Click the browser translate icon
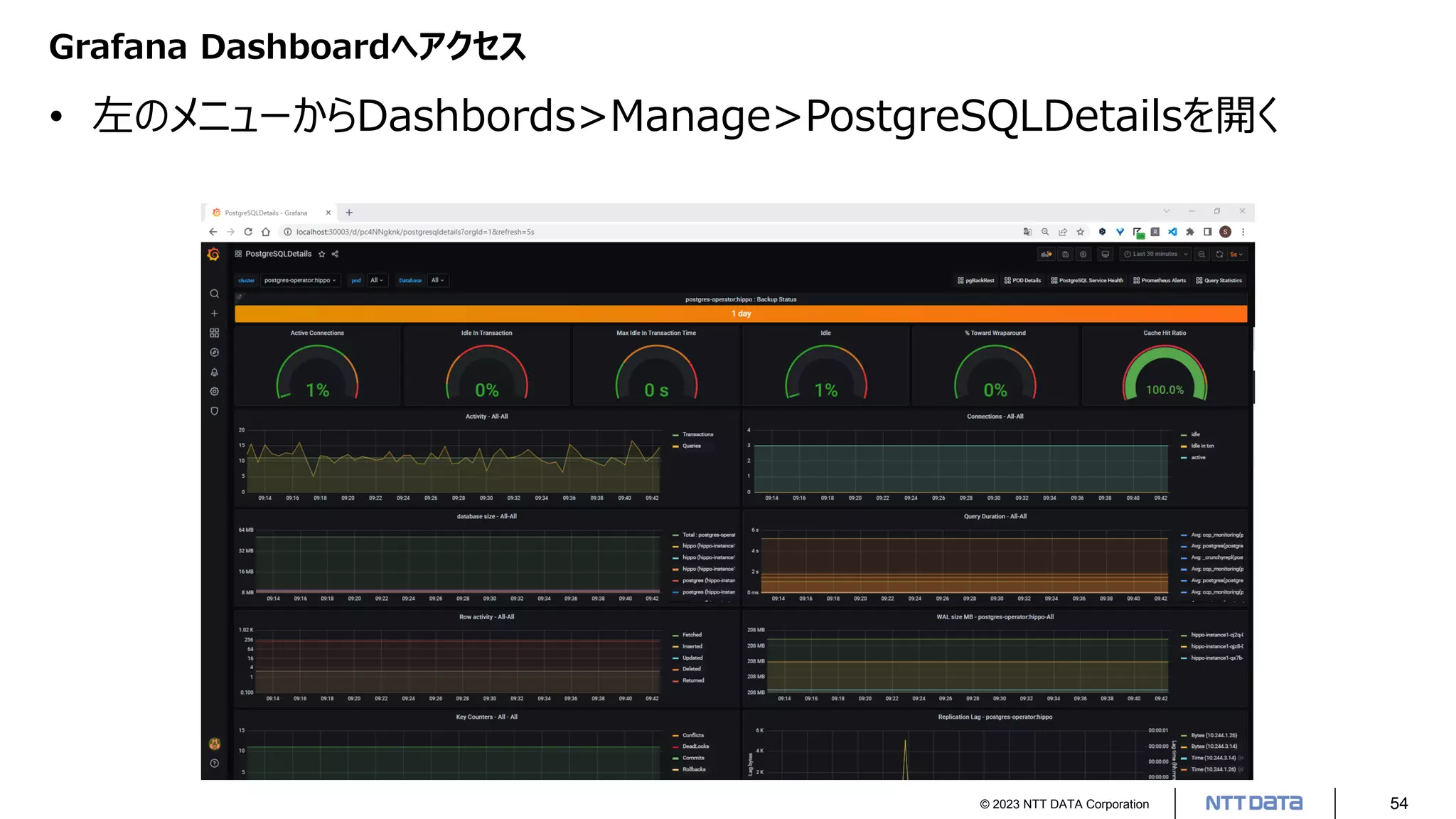This screenshot has height=819, width=1456. (x=1027, y=232)
